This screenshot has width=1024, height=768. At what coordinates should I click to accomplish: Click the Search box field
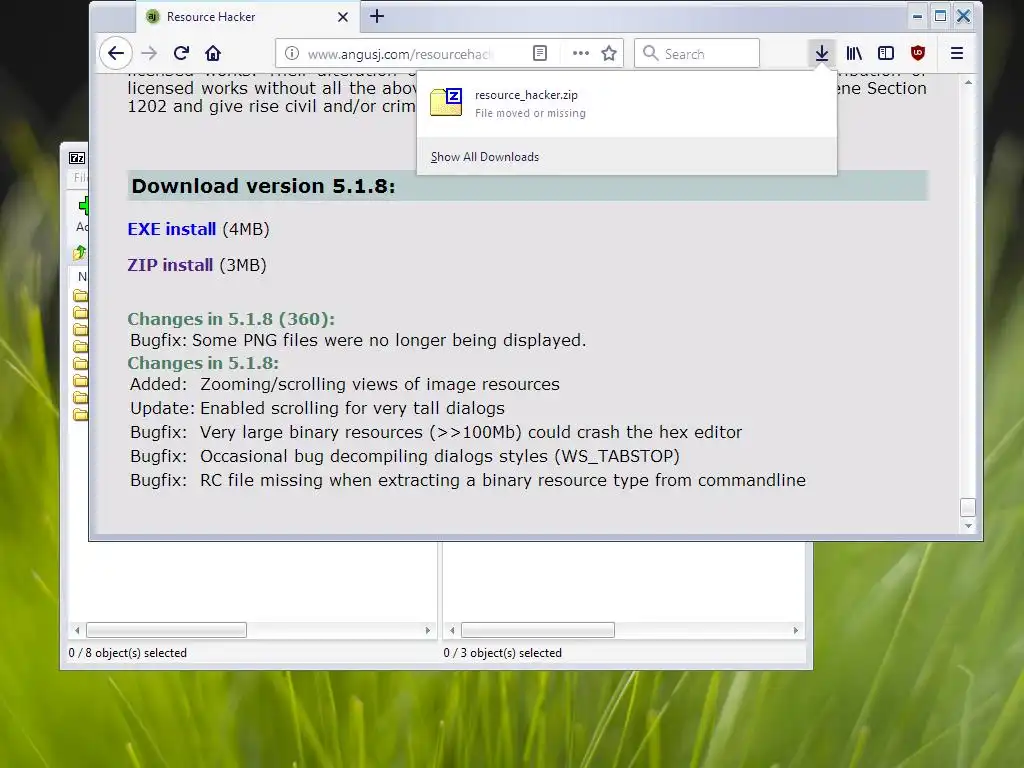tap(697, 53)
